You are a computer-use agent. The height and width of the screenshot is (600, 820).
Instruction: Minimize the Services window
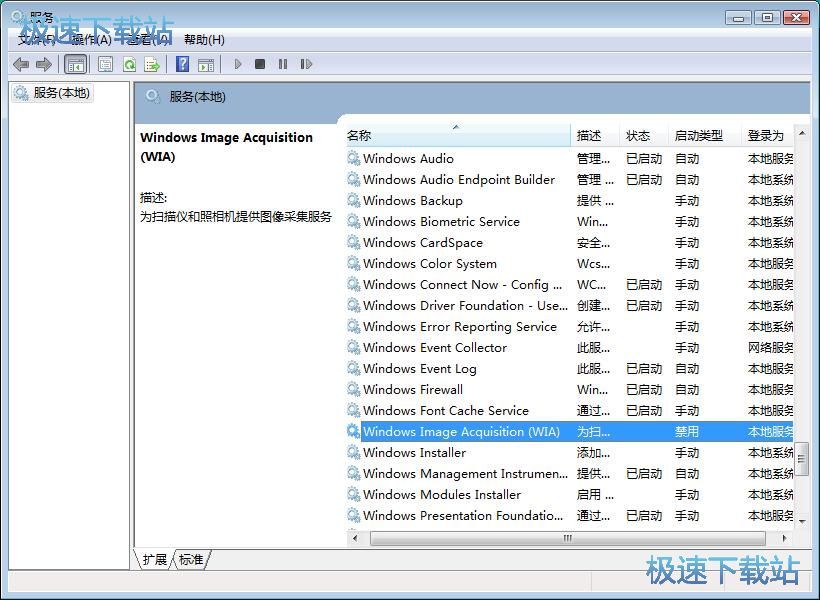click(x=739, y=18)
